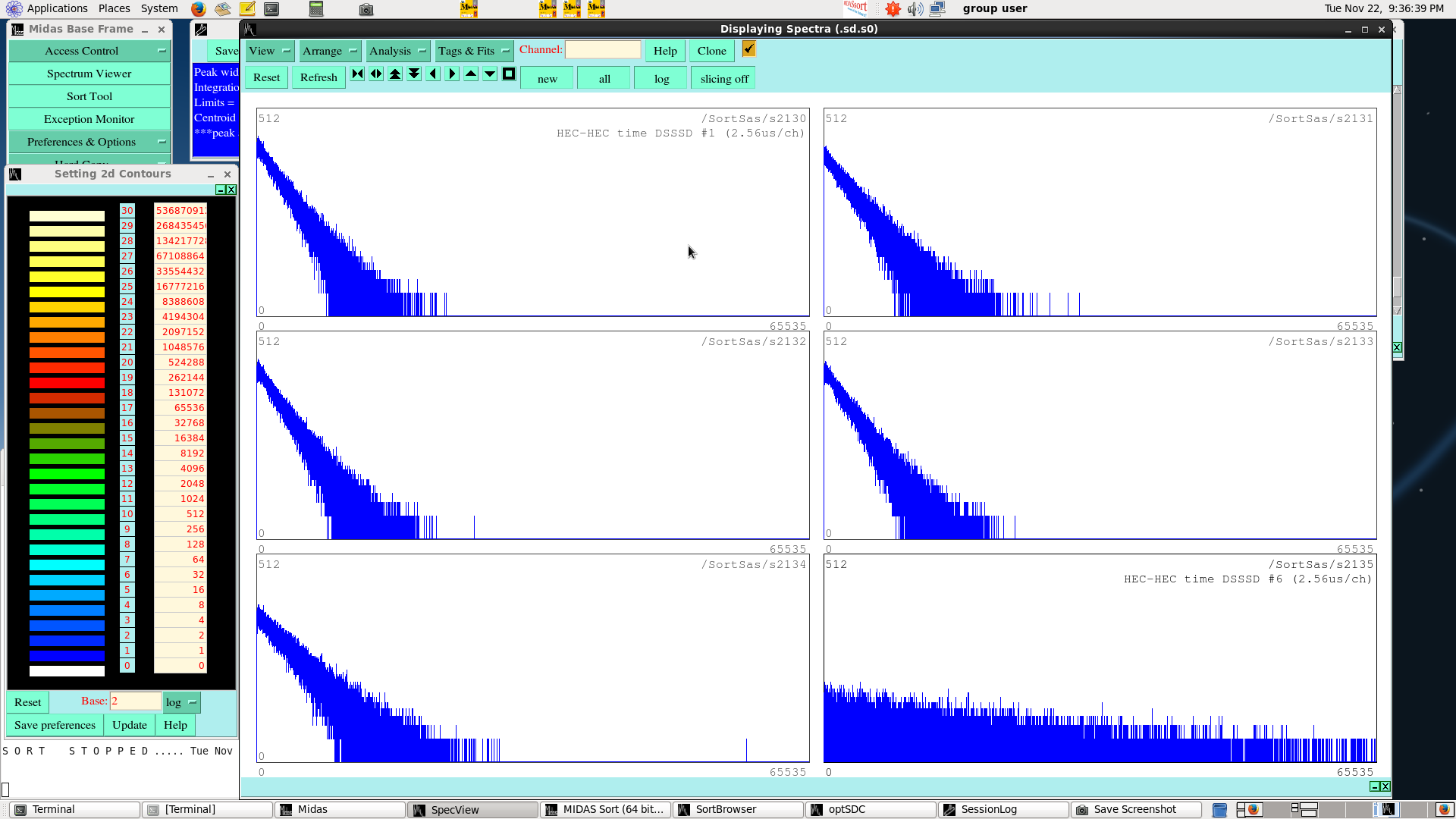Image resolution: width=1456 pixels, height=819 pixels.
Task: Select contour level 19 red swatch
Action: pos(67,383)
